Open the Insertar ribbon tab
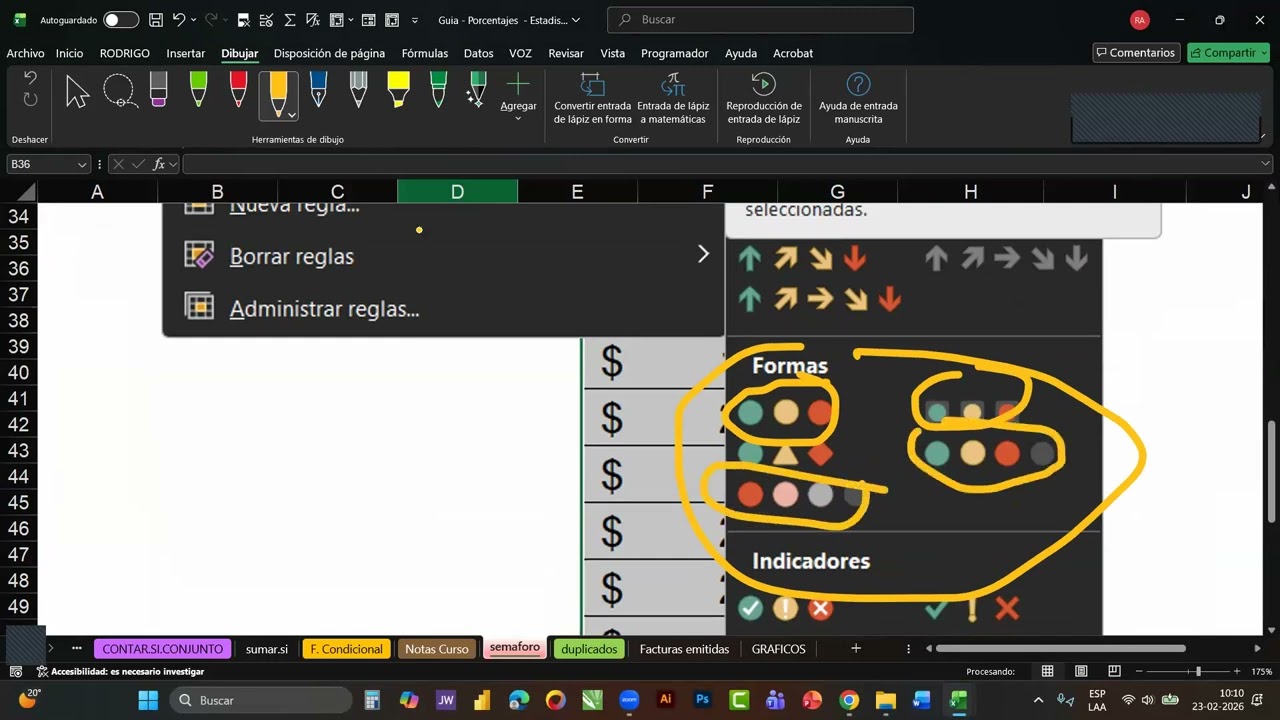This screenshot has width=1280, height=720. click(x=186, y=53)
